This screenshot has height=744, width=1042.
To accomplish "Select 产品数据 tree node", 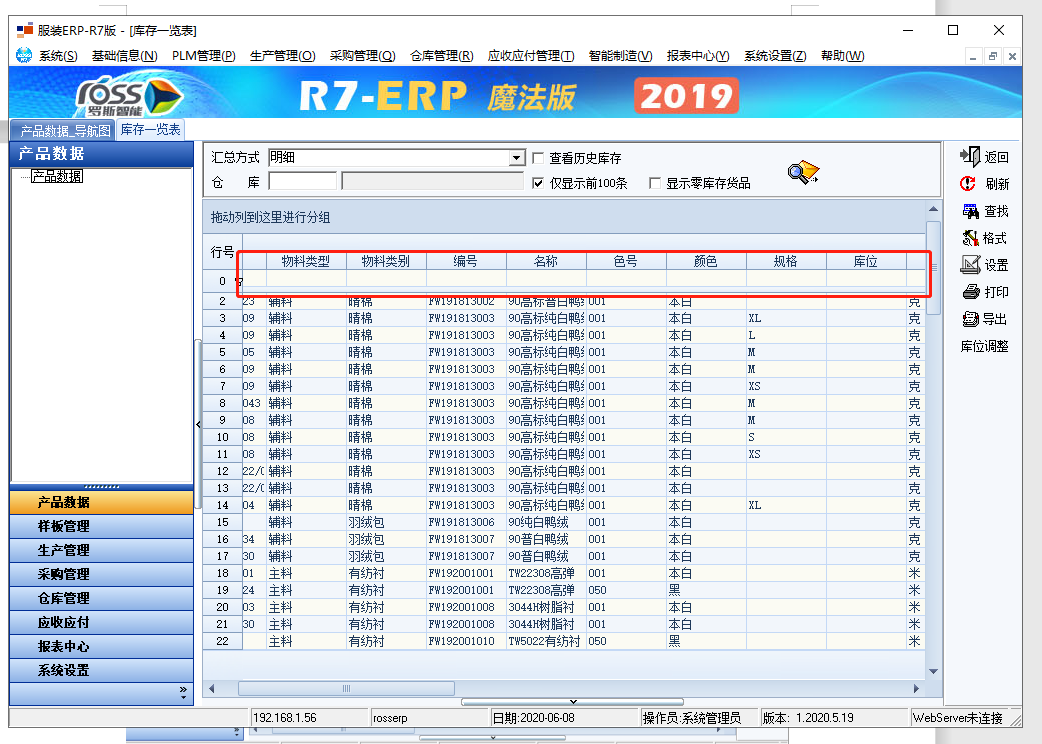I will (x=57, y=176).
